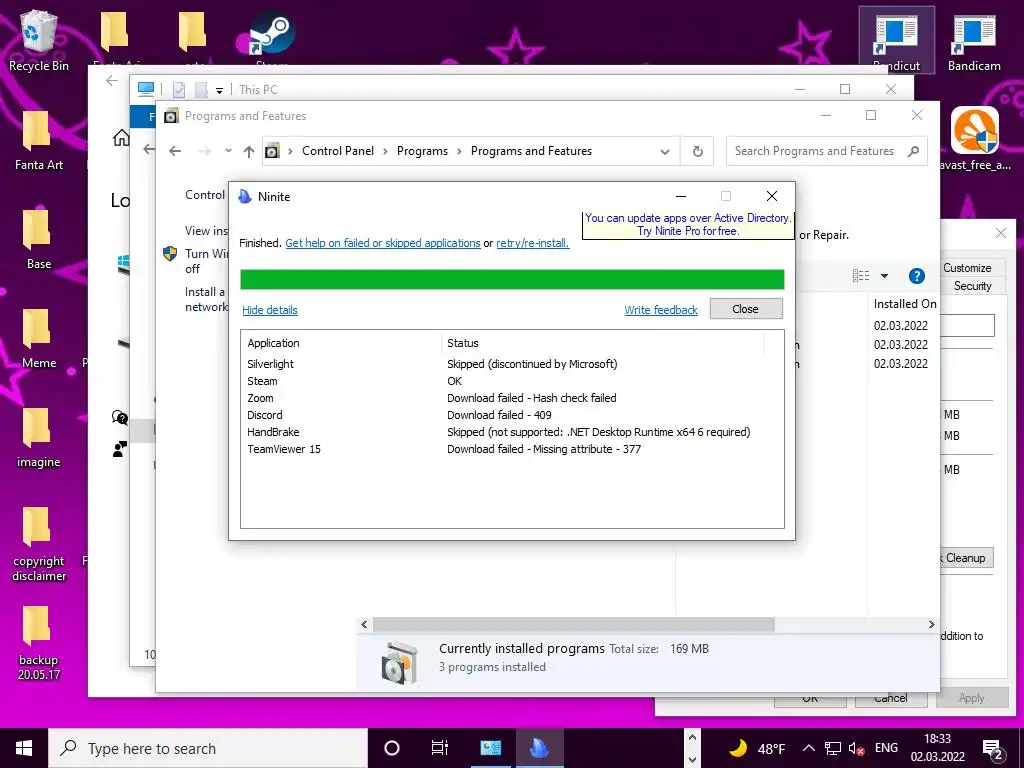Click the Cleanup button in properties
The image size is (1024, 768).
click(x=965, y=558)
